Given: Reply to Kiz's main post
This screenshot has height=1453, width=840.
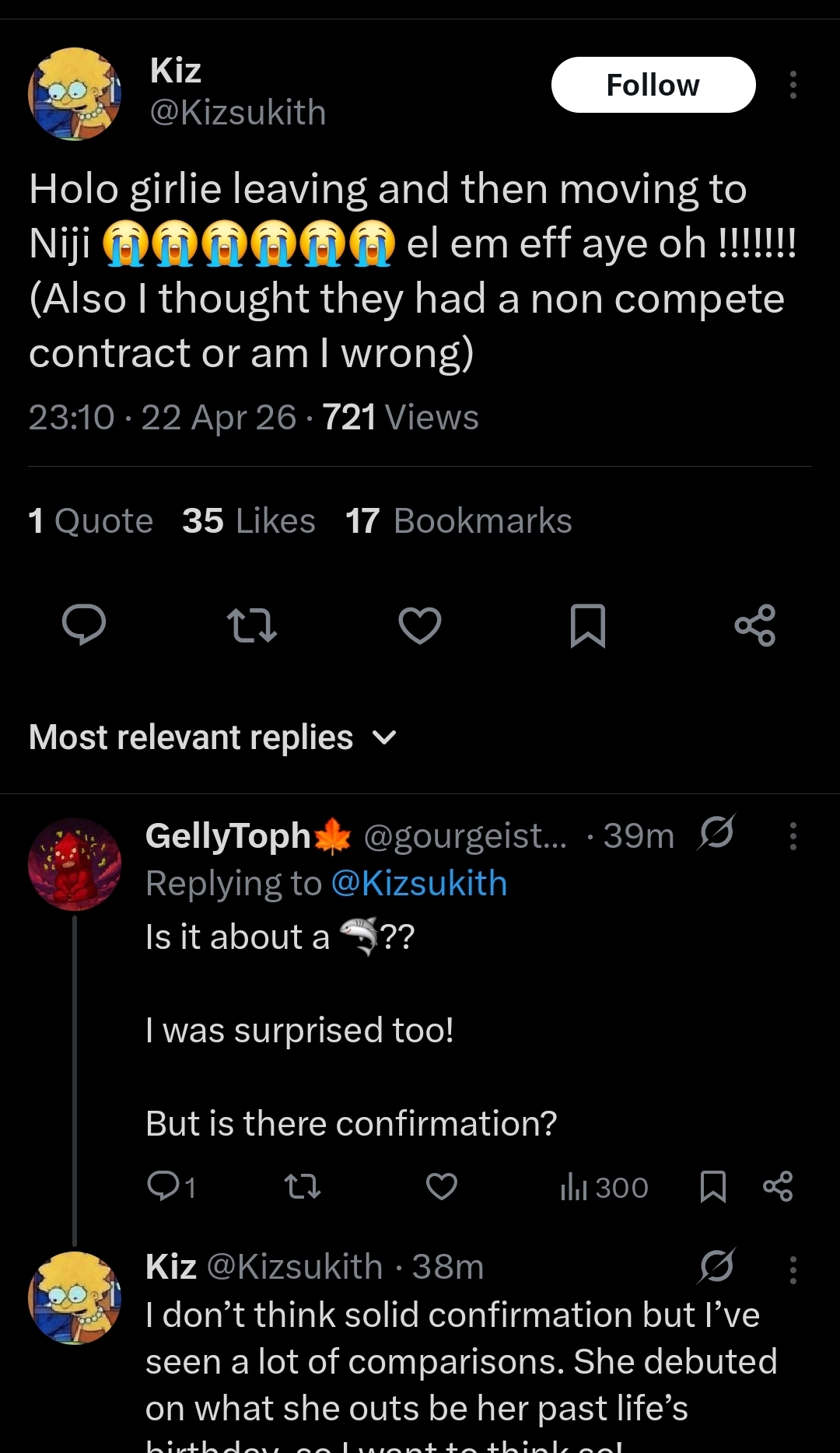Looking at the screenshot, I should click(84, 625).
